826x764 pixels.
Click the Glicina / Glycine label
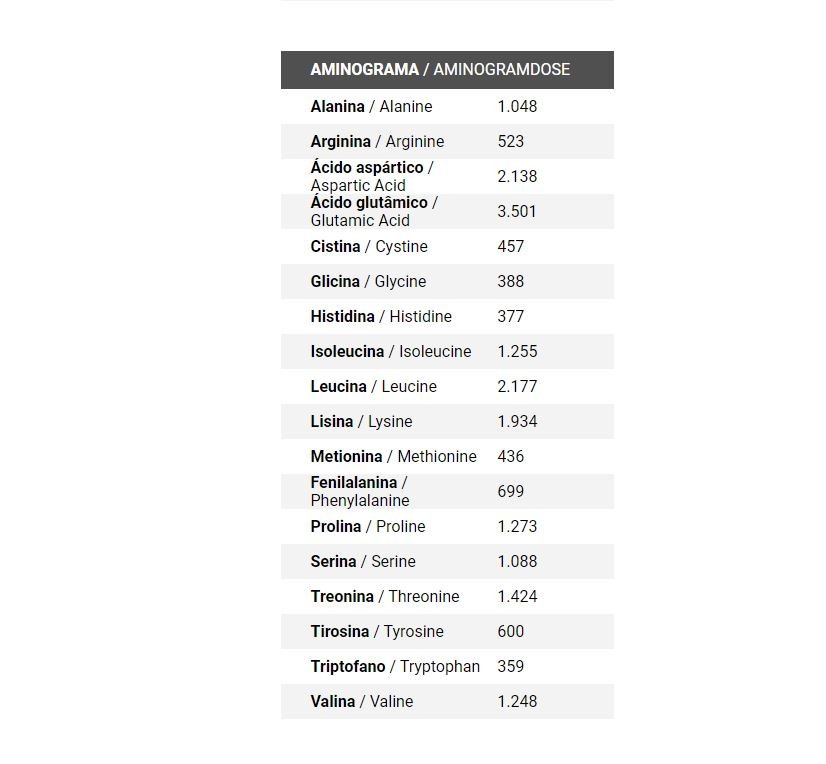(x=368, y=282)
